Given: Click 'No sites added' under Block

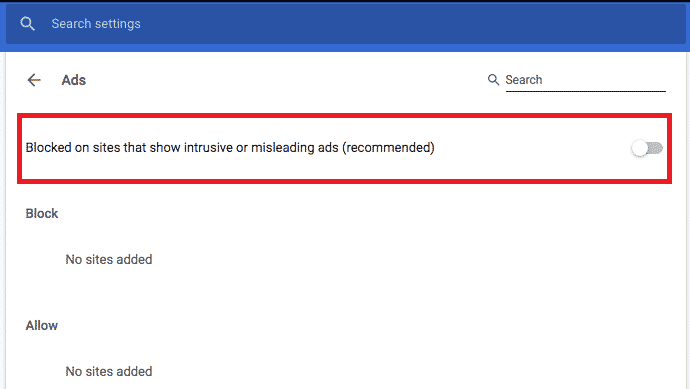Looking at the screenshot, I should pos(109,260).
